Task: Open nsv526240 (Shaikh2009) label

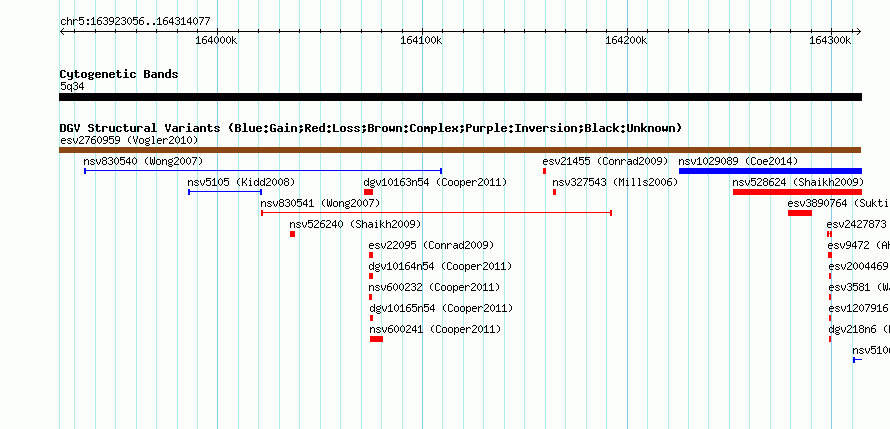Action: pyautogui.click(x=355, y=224)
